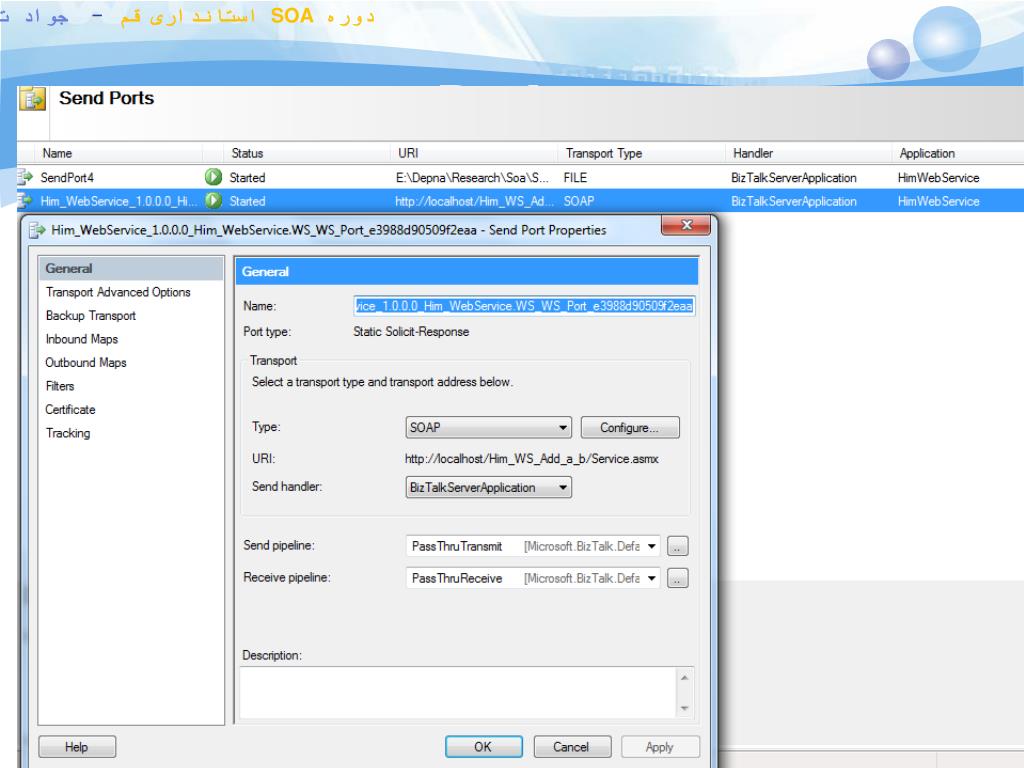Open the Backup Transport page

coord(91,315)
